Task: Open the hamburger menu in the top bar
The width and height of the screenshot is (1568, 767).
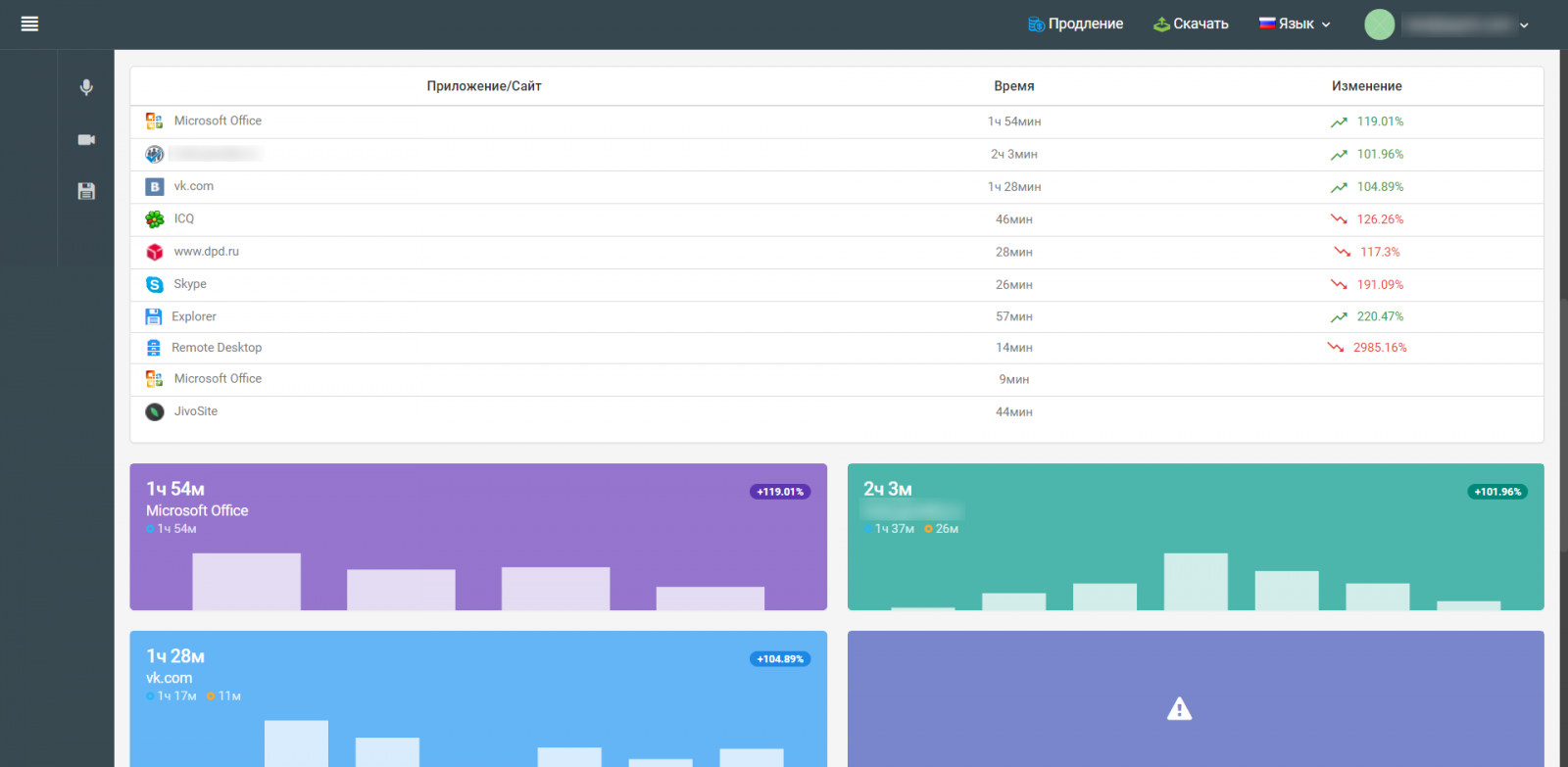Action: coord(29,24)
